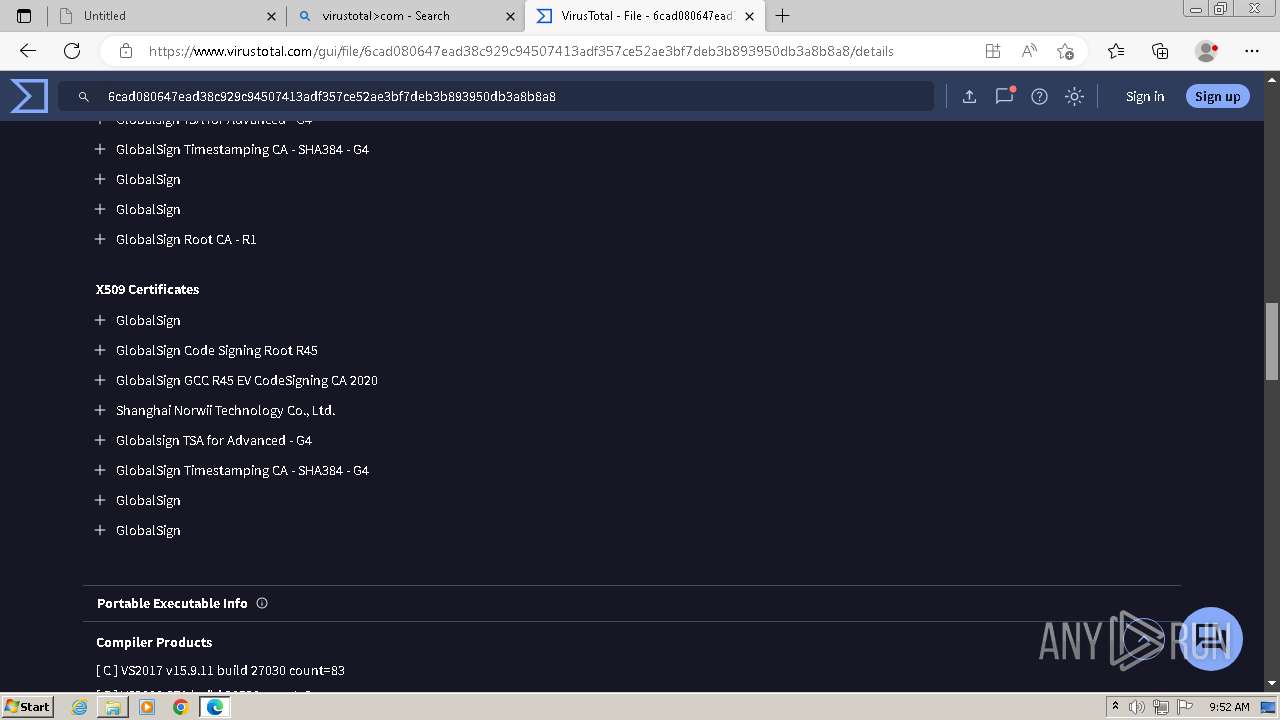The height and width of the screenshot is (720, 1280).
Task: Click Sign in link
Action: pyautogui.click(x=1145, y=96)
